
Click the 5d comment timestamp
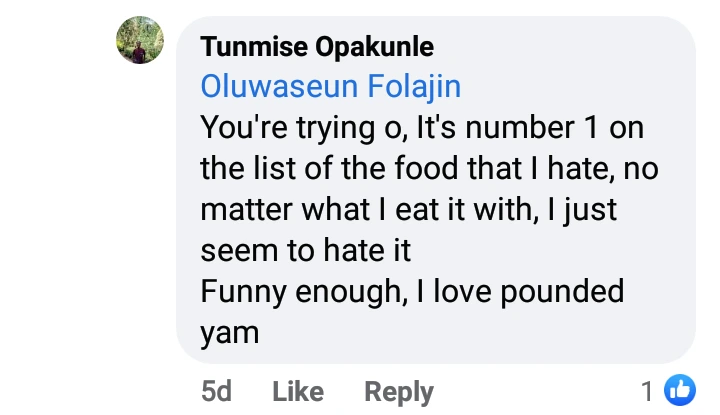click(x=216, y=392)
